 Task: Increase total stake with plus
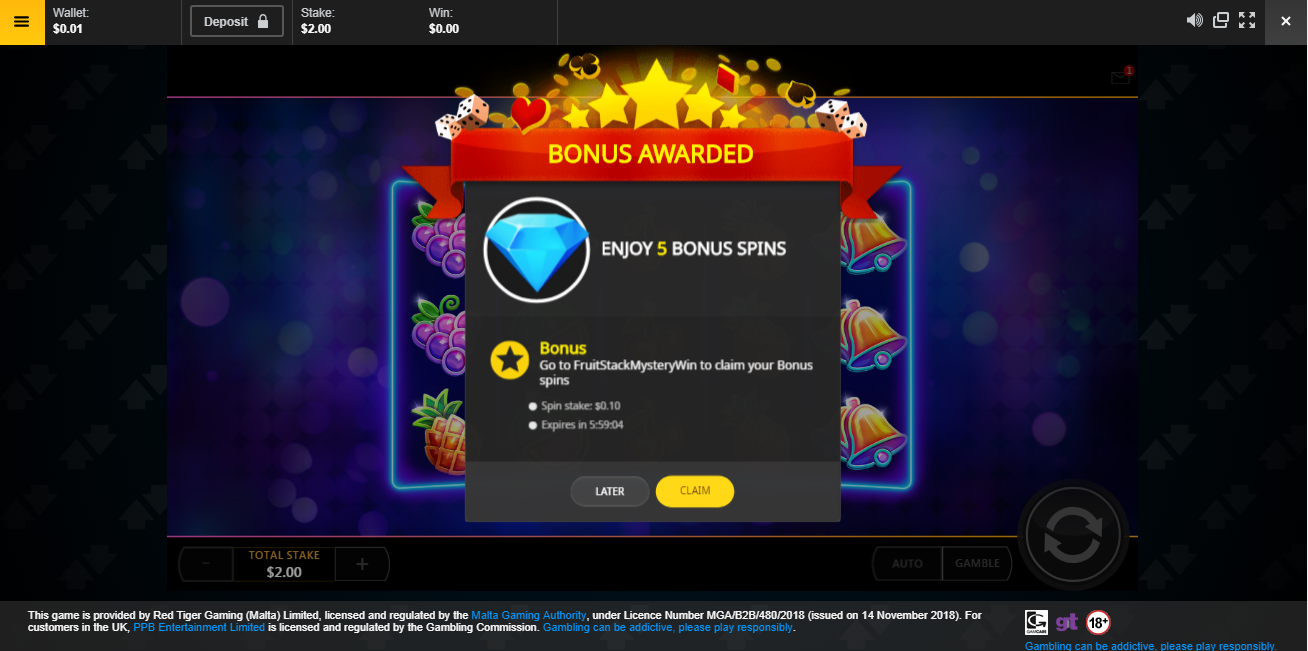[x=362, y=564]
